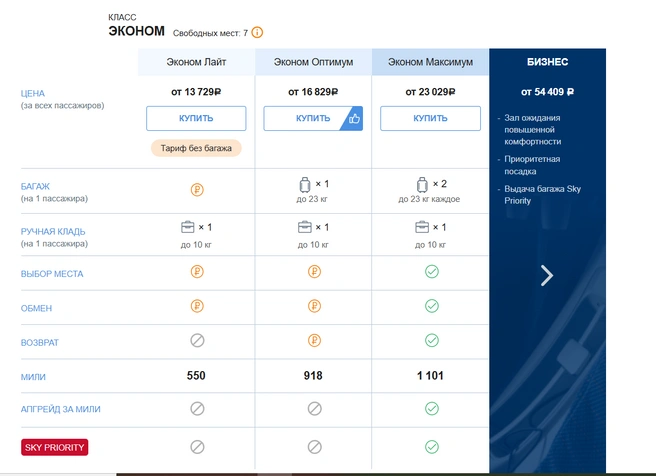
Task: Click the Тариф без багажа badge
Action: 196,148
